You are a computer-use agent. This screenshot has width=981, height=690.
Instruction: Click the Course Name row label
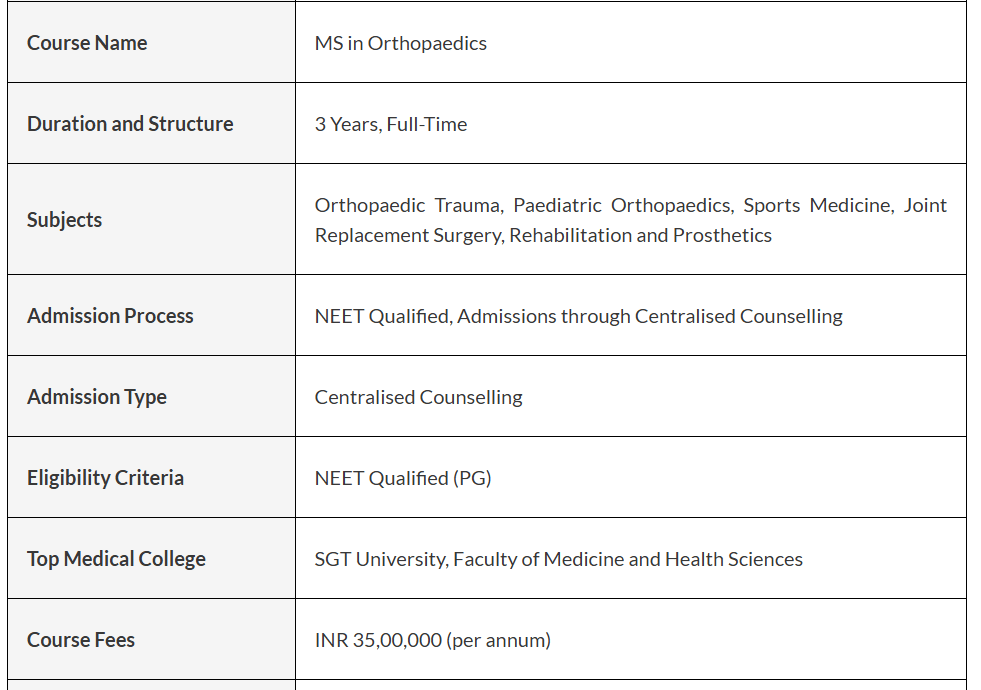pos(87,43)
